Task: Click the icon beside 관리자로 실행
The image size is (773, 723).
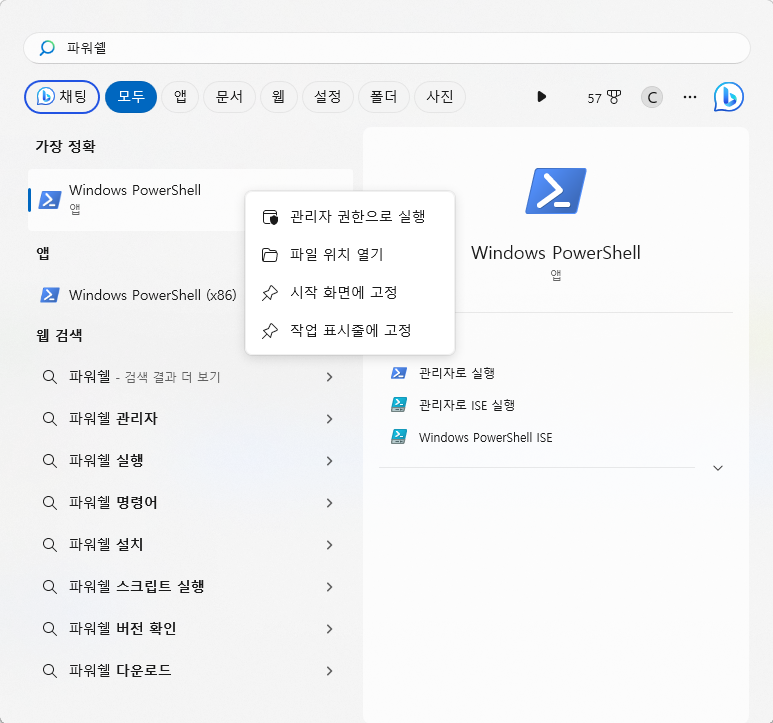Action: tap(399, 373)
